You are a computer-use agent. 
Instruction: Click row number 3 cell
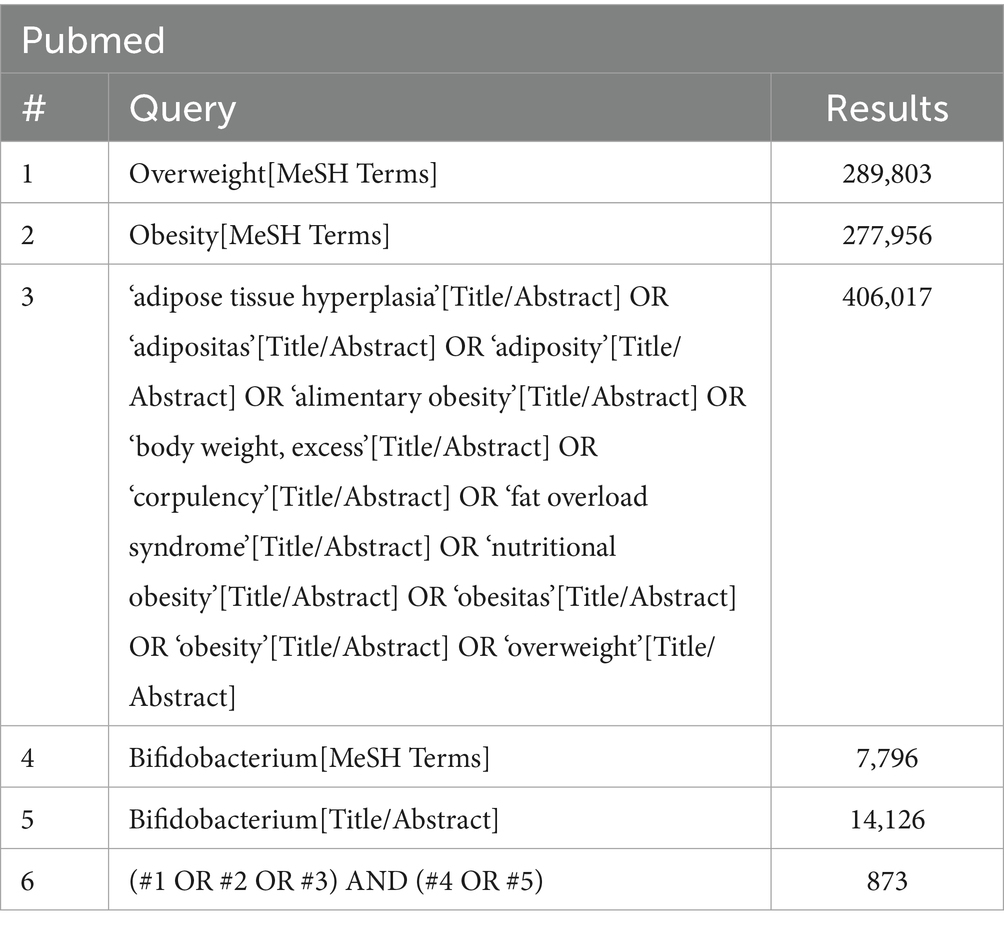click(x=30, y=297)
